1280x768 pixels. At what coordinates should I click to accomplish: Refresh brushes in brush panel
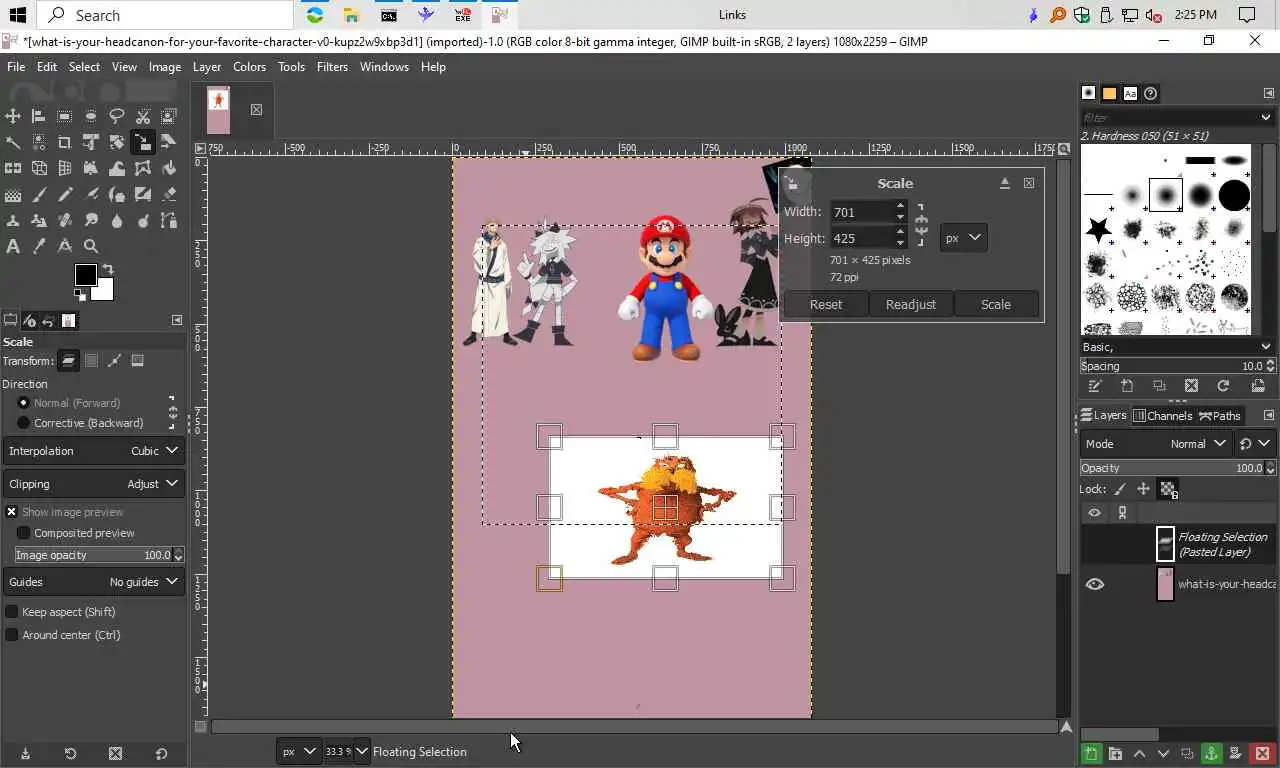(1223, 386)
